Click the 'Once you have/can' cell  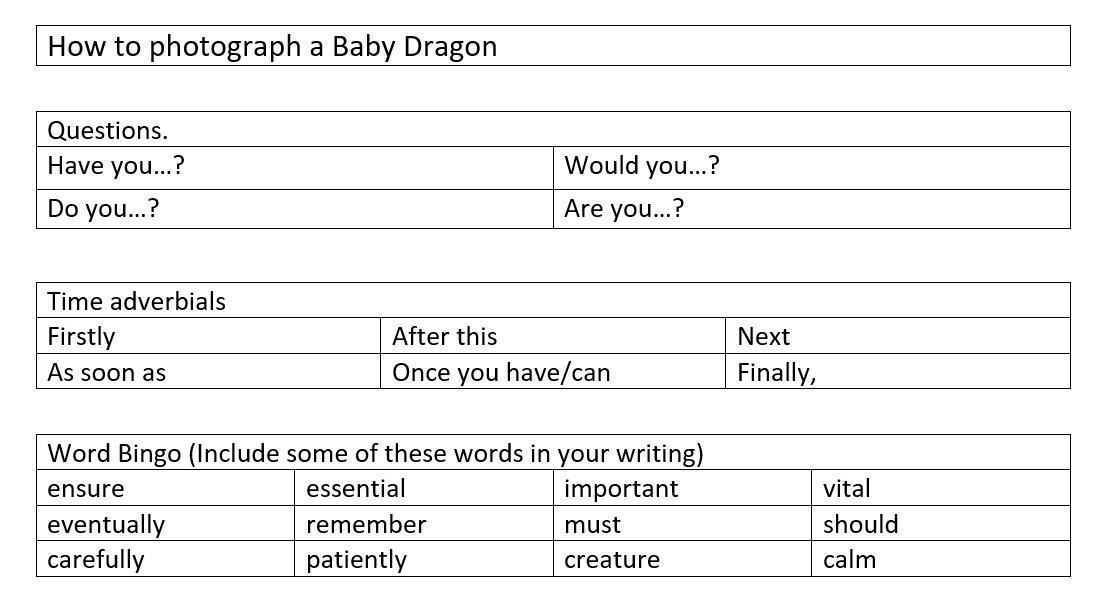coord(501,373)
